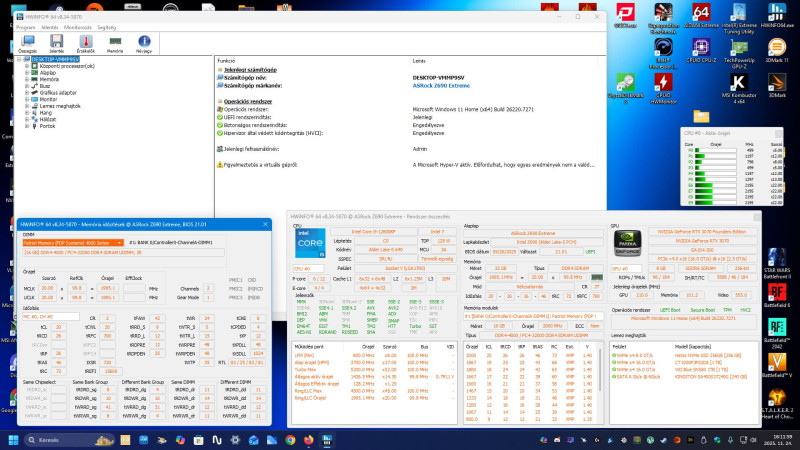The image size is (800, 450).
Task: Open the Összegzés summary toolbar icon
Action: [x=28, y=44]
